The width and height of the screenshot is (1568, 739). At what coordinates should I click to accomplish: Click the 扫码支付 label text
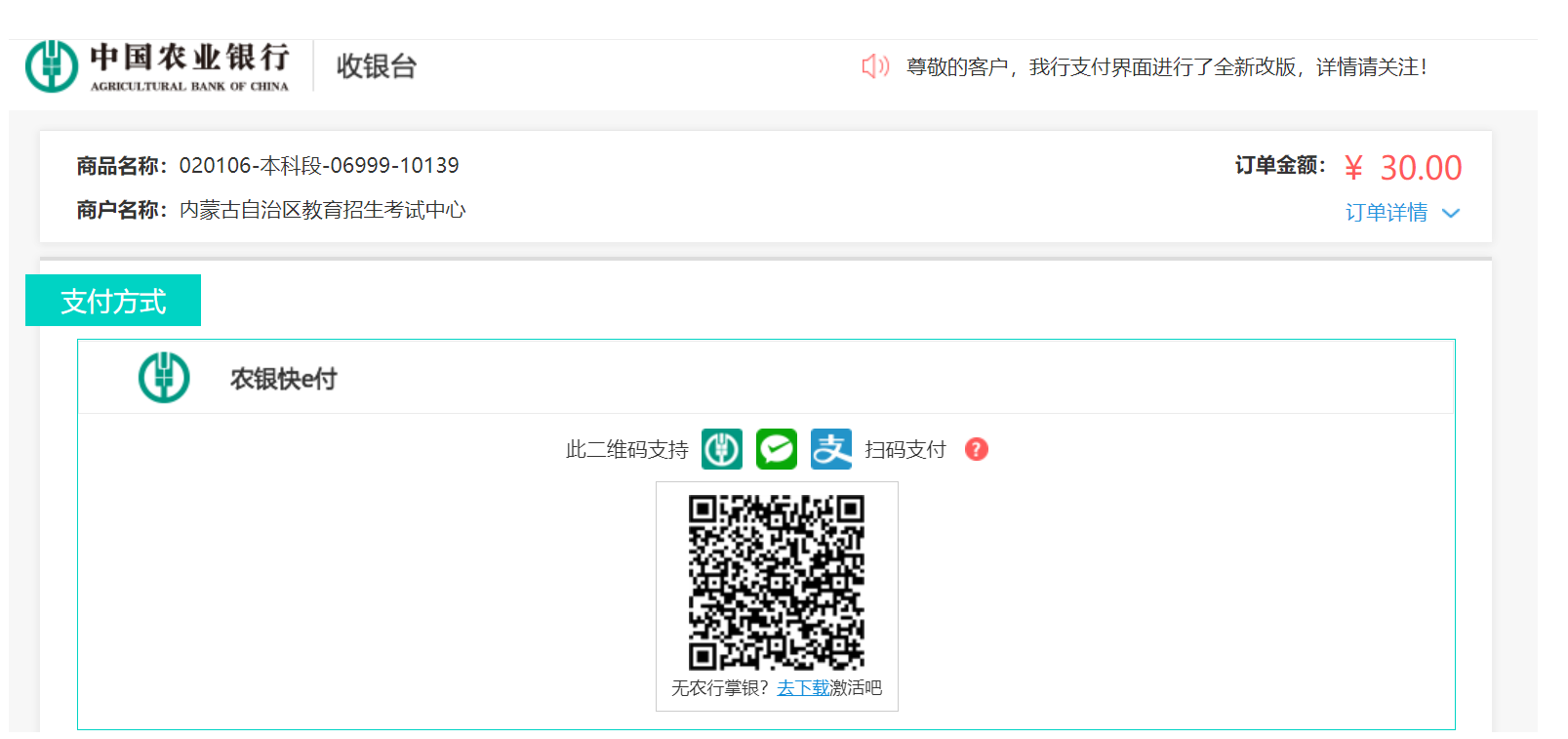pyautogui.click(x=905, y=450)
